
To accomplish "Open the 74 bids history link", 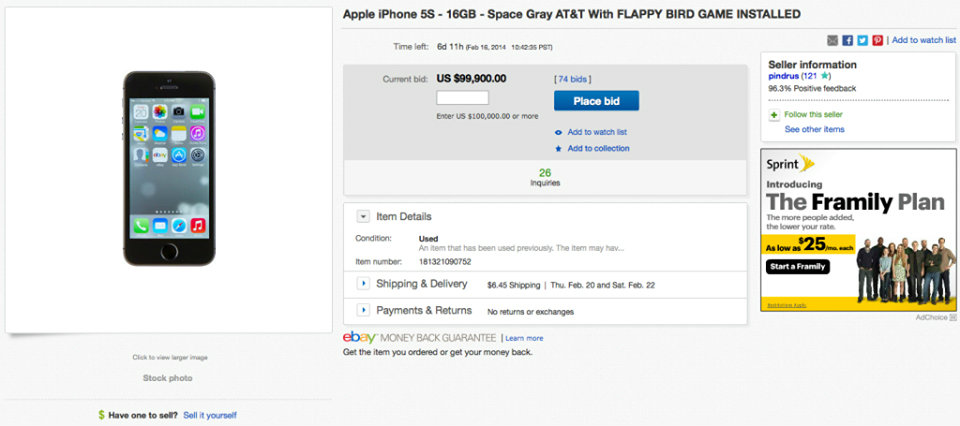I will pos(571,78).
